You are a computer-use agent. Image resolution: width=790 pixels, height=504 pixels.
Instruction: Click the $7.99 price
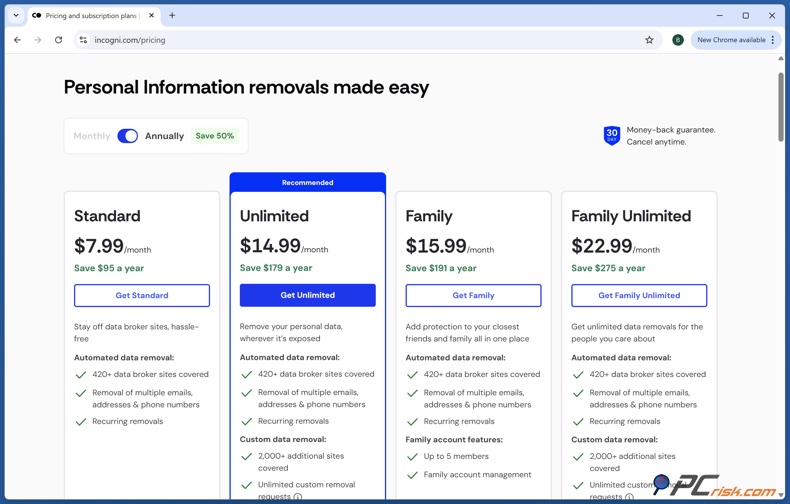tap(99, 246)
